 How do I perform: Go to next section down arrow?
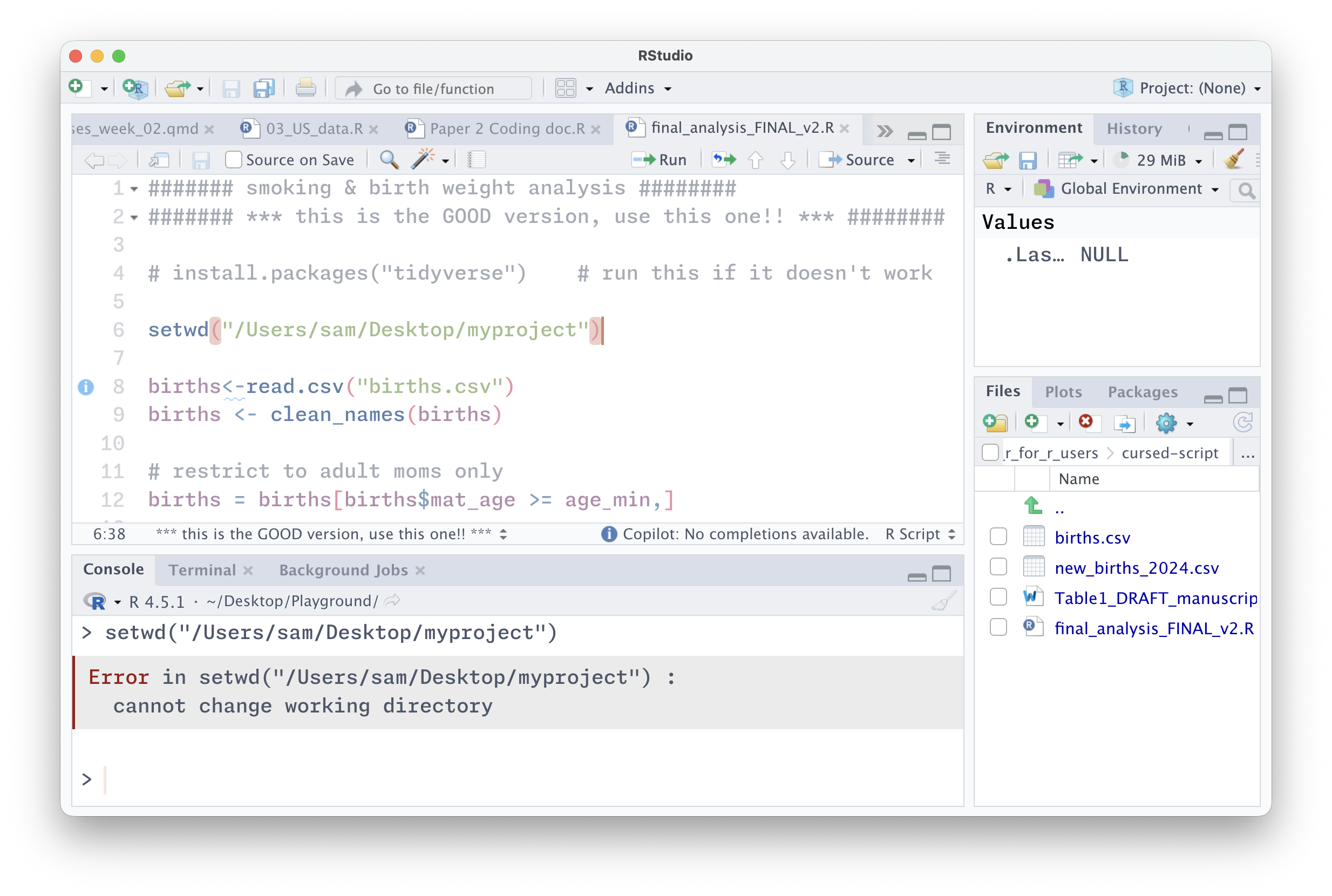(x=787, y=160)
